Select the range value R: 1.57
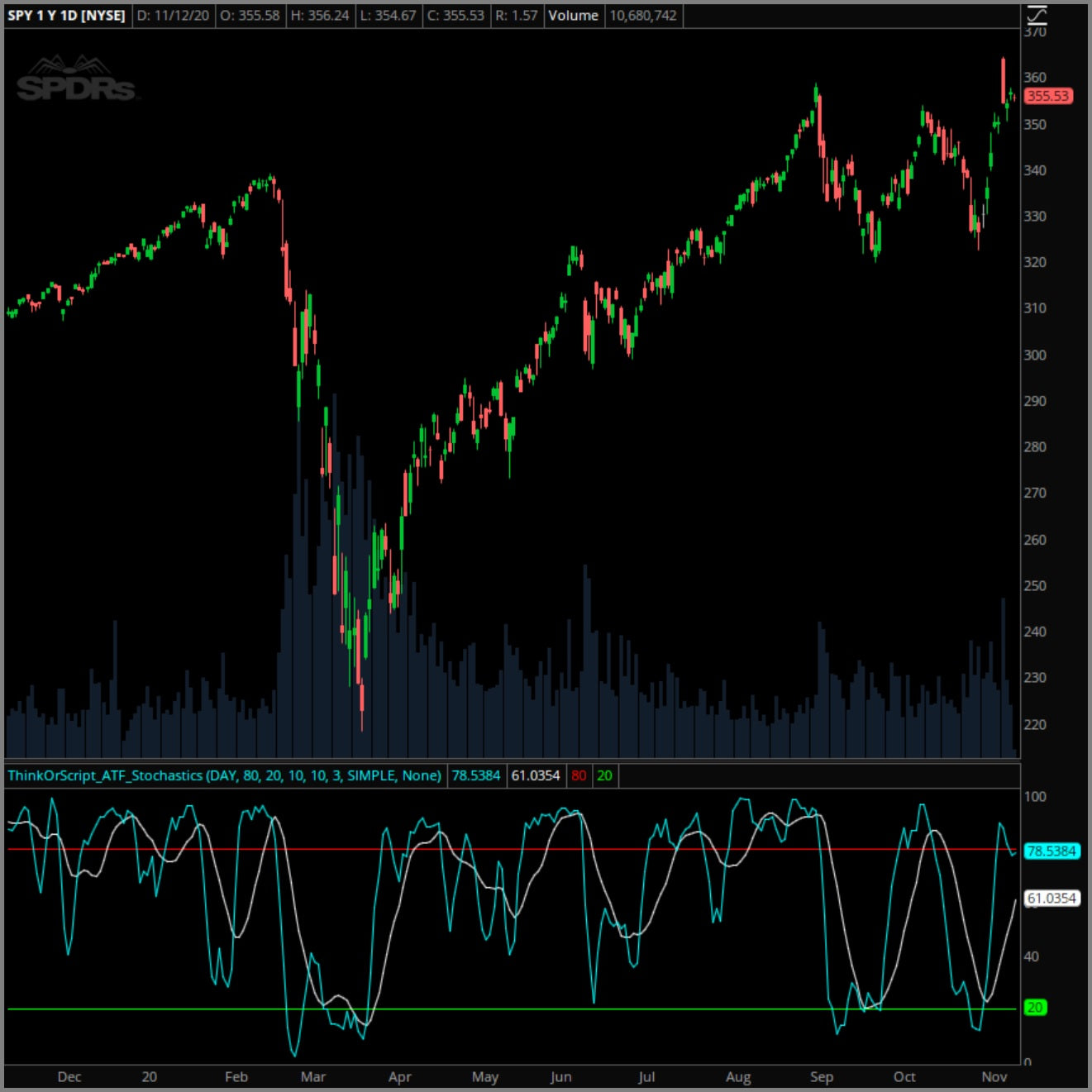 517,16
